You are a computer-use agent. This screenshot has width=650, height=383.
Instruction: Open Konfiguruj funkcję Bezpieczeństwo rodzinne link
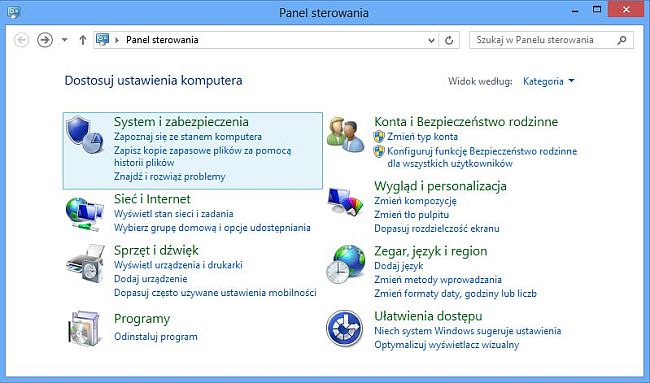click(x=482, y=158)
